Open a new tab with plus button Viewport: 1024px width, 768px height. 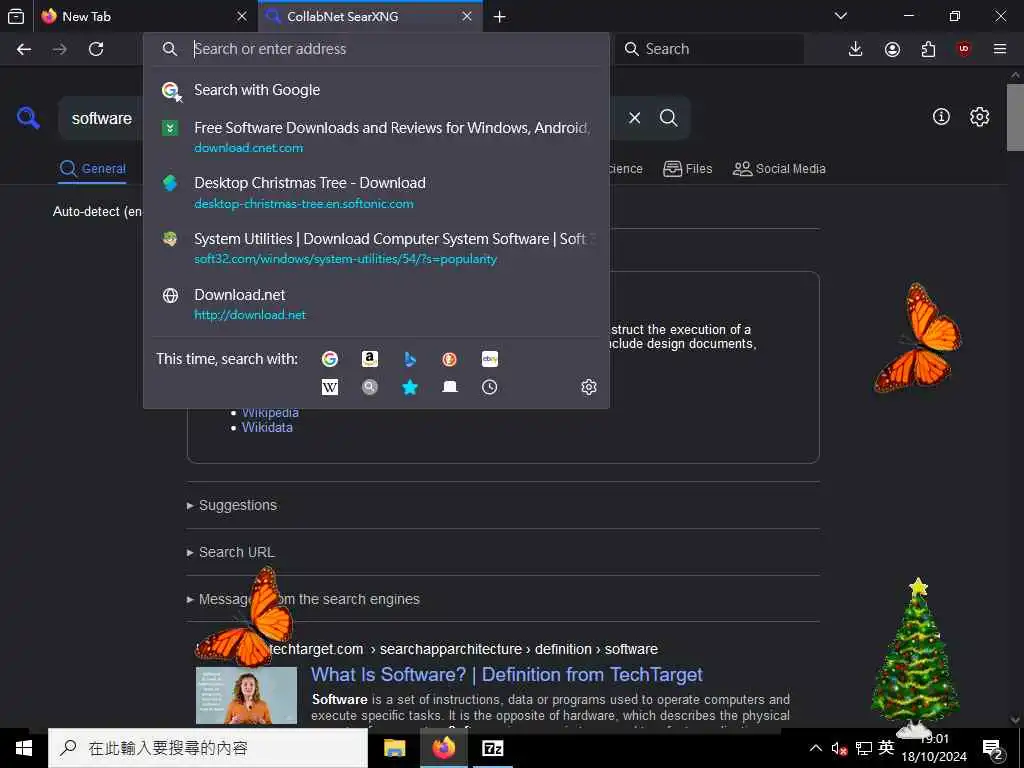[500, 16]
